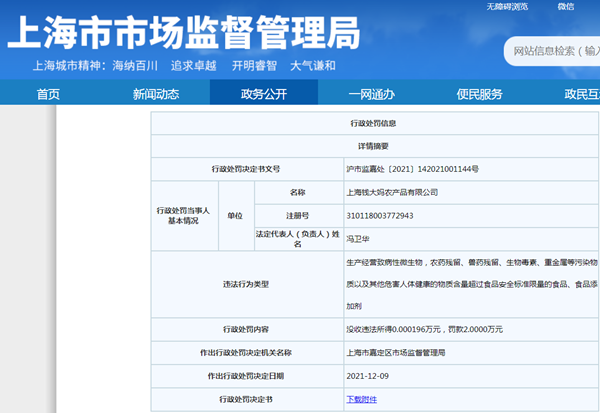The image size is (600, 413).
Task: Open the 一网通办 navigation tab
Action: tap(372, 94)
